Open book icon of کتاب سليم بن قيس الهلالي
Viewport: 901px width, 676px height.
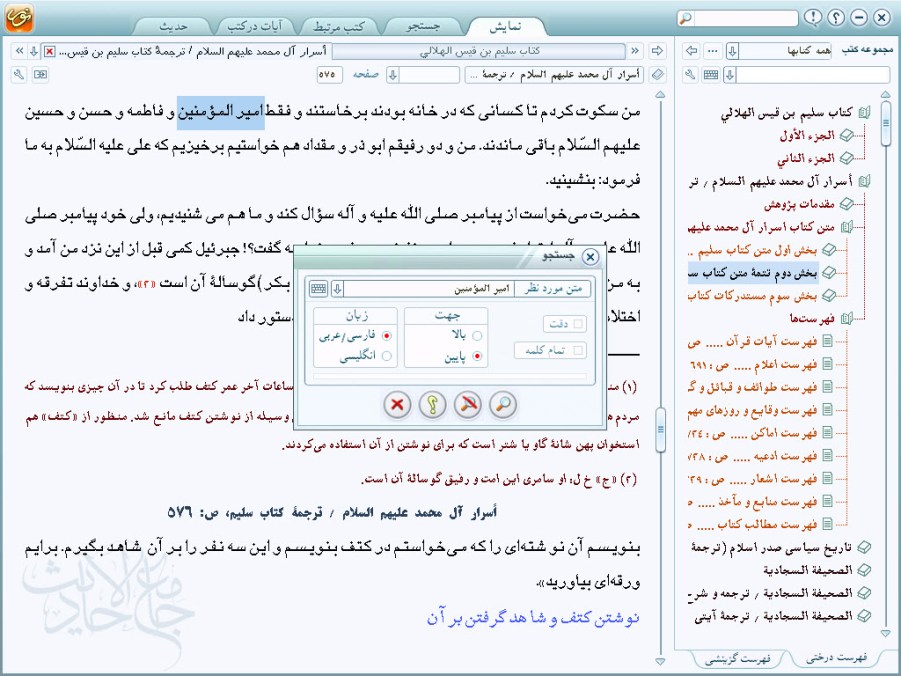[x=864, y=113]
